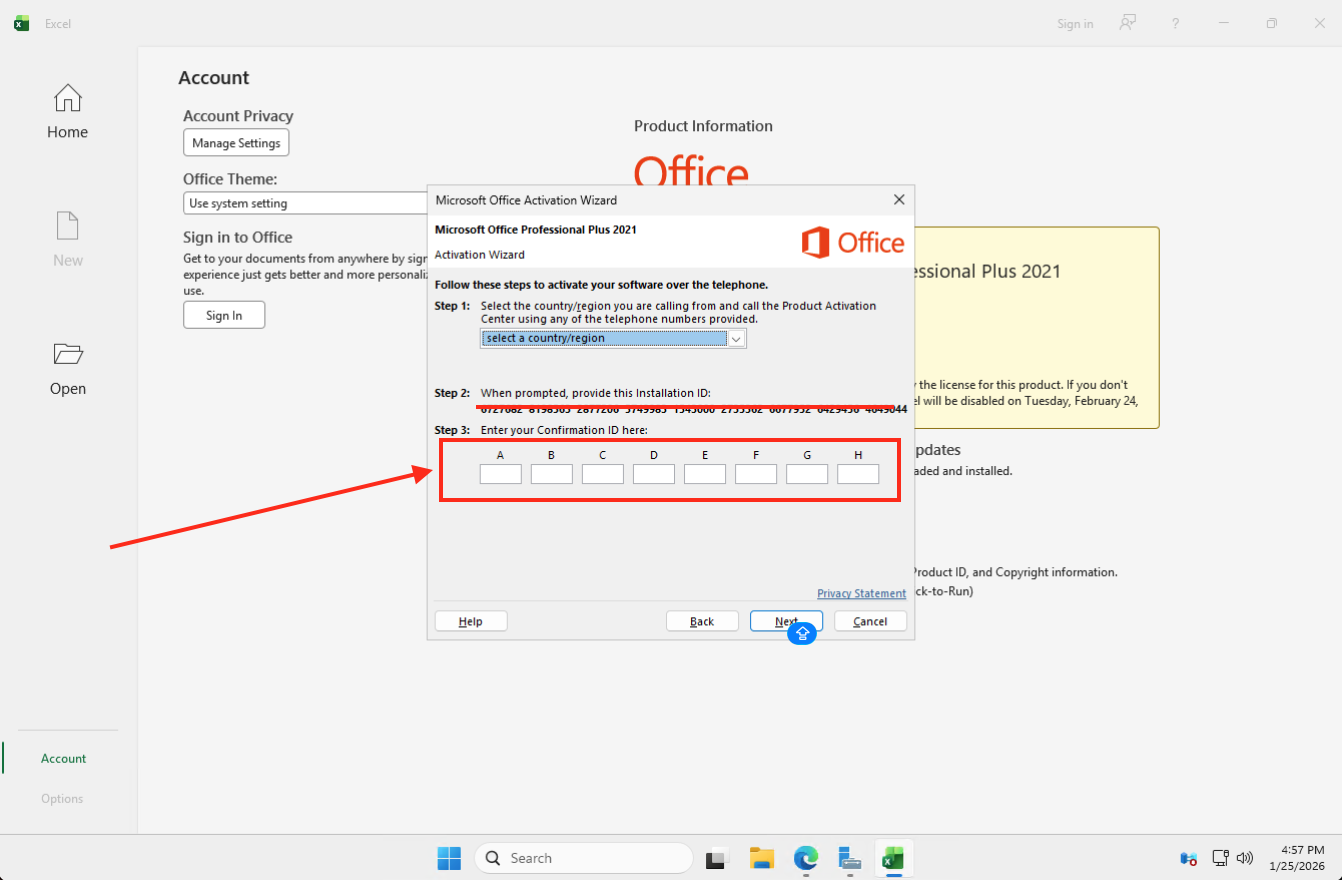Cancel the Activation Wizard
Screen dimensions: 1342x880
[x=870, y=621]
